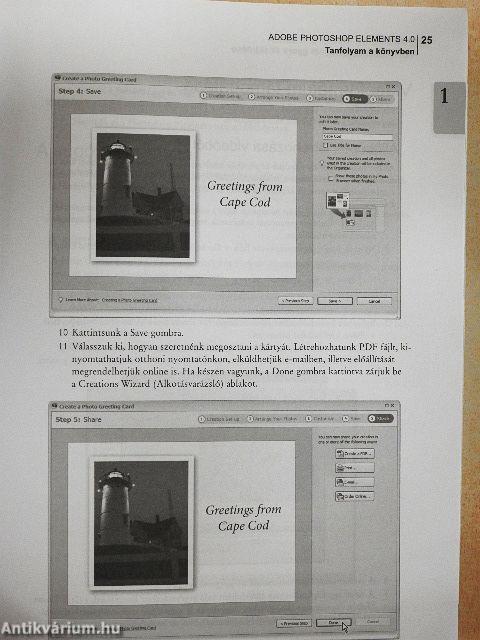Screen dimensions: 480x640
Task: Click Cancel in Step 5 Share window
Action: click(372, 622)
